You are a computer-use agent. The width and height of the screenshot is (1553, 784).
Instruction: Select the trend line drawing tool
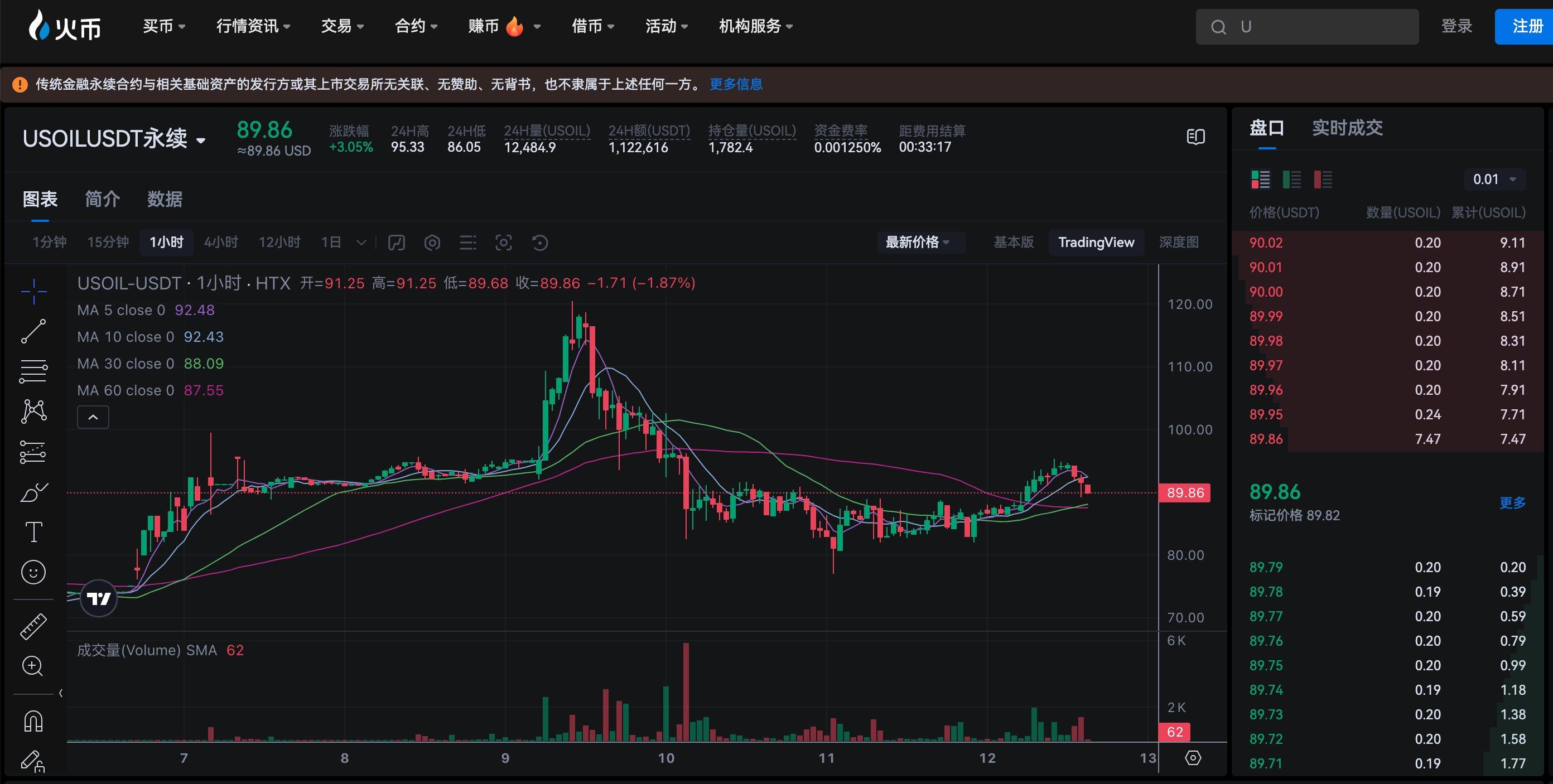(x=33, y=331)
